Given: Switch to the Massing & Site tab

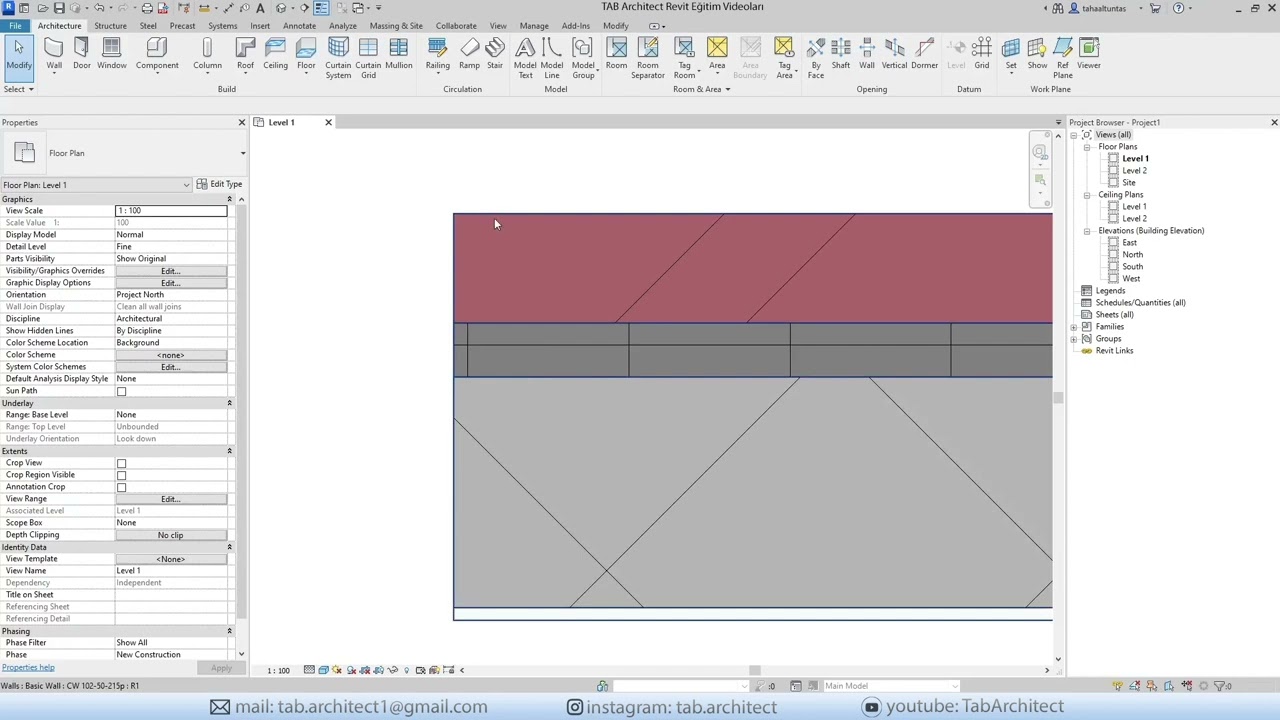Looking at the screenshot, I should 396,25.
